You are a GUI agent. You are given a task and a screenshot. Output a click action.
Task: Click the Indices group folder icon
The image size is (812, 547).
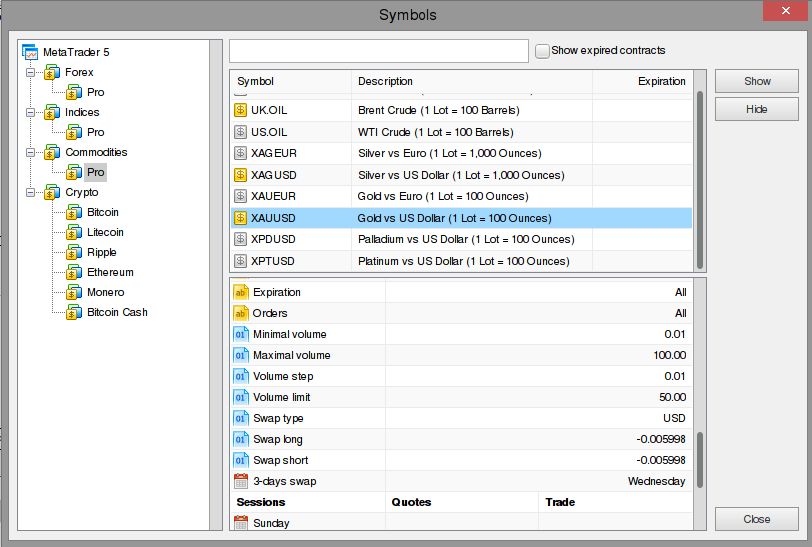click(52, 112)
